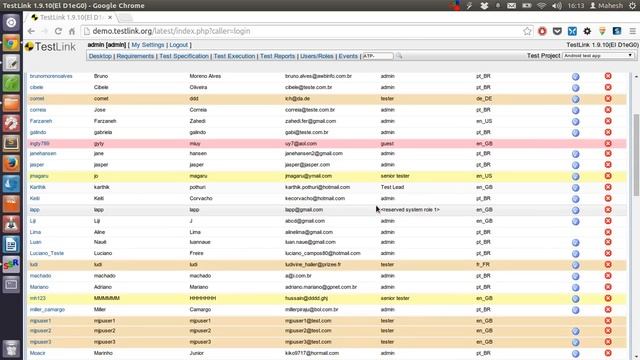Click email jasper@jasper.com
The width and height of the screenshot is (640, 360).
(x=307, y=164)
